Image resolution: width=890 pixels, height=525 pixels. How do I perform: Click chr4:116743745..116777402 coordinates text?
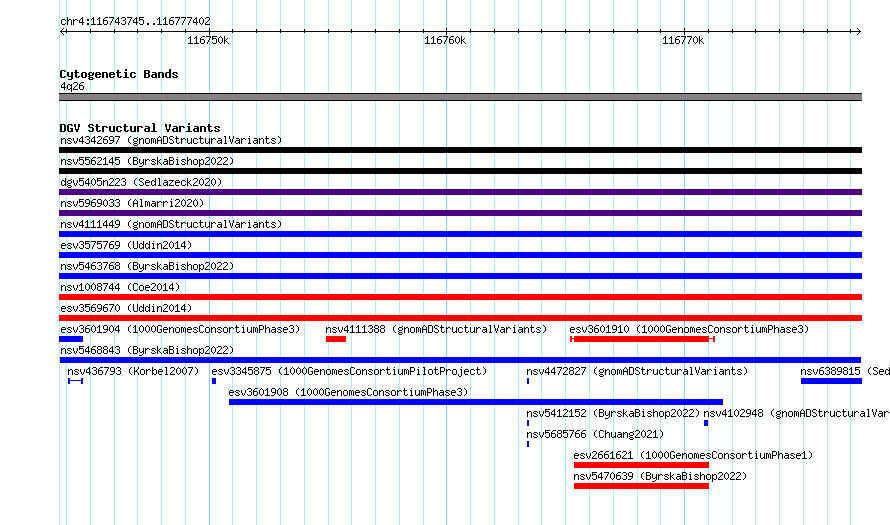(x=135, y=22)
